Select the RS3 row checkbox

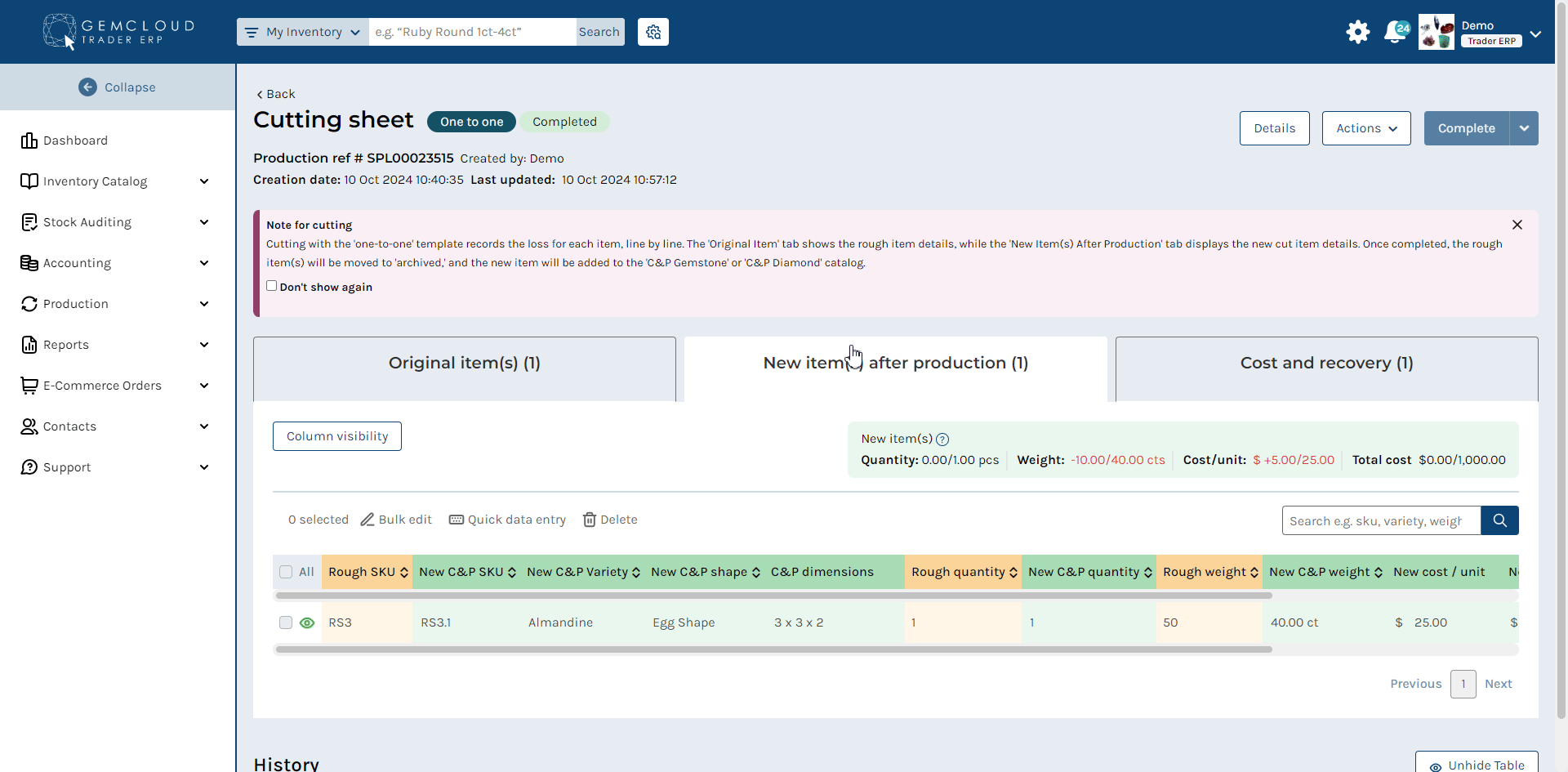point(286,623)
